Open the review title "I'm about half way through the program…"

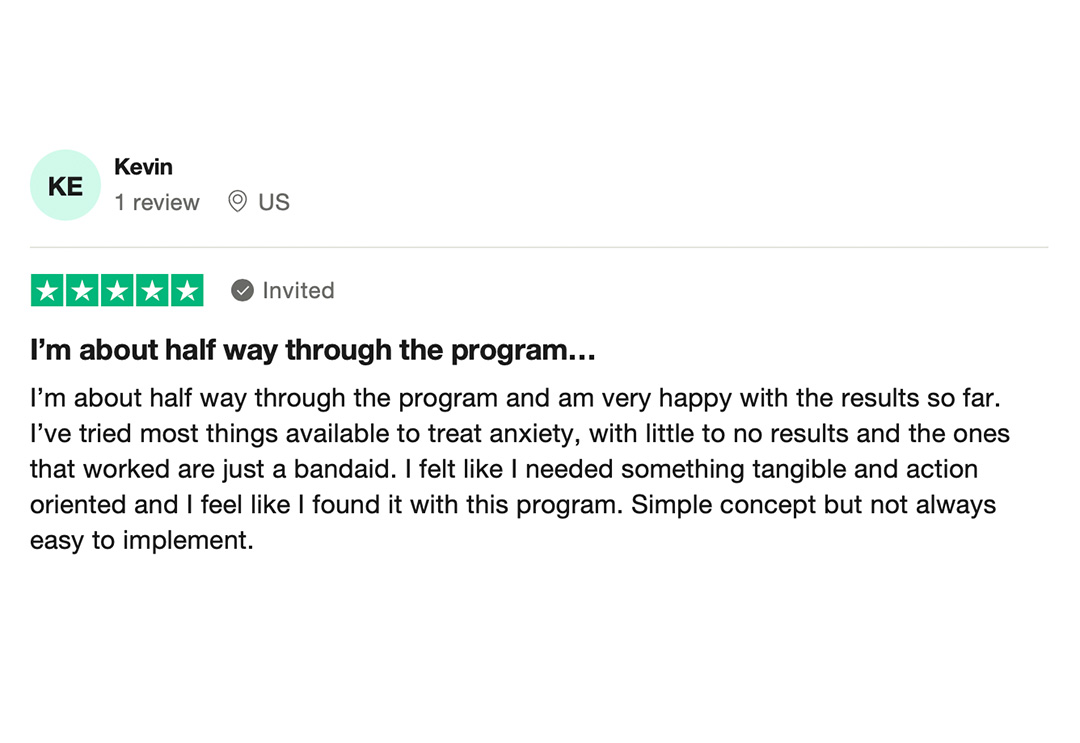point(313,350)
